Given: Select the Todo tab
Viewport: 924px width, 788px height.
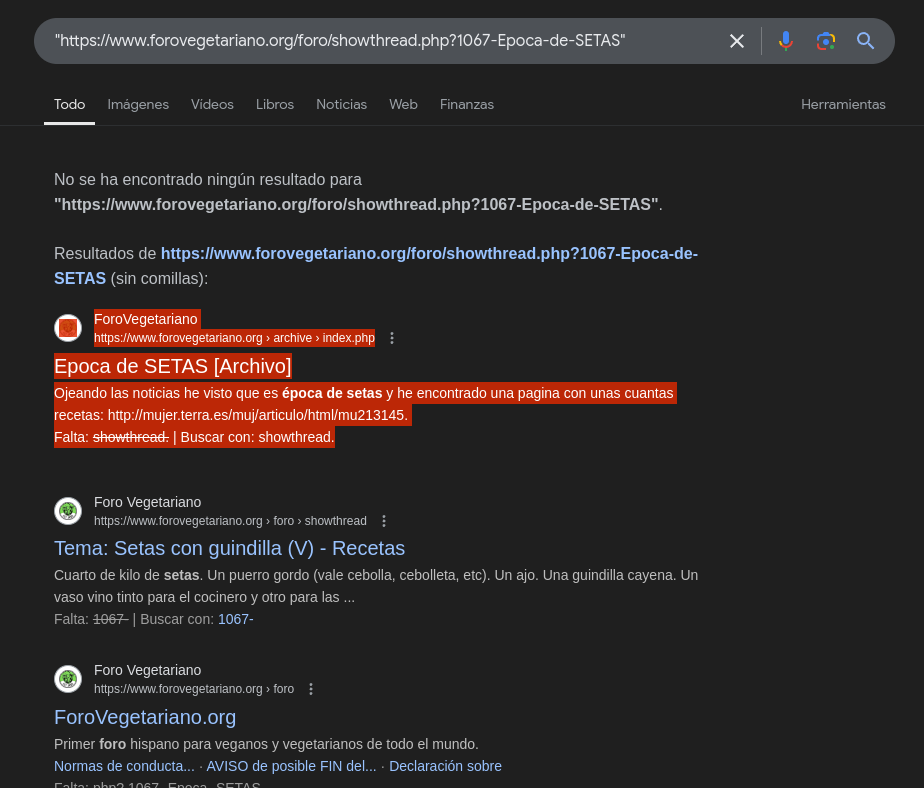Looking at the screenshot, I should click(x=70, y=104).
